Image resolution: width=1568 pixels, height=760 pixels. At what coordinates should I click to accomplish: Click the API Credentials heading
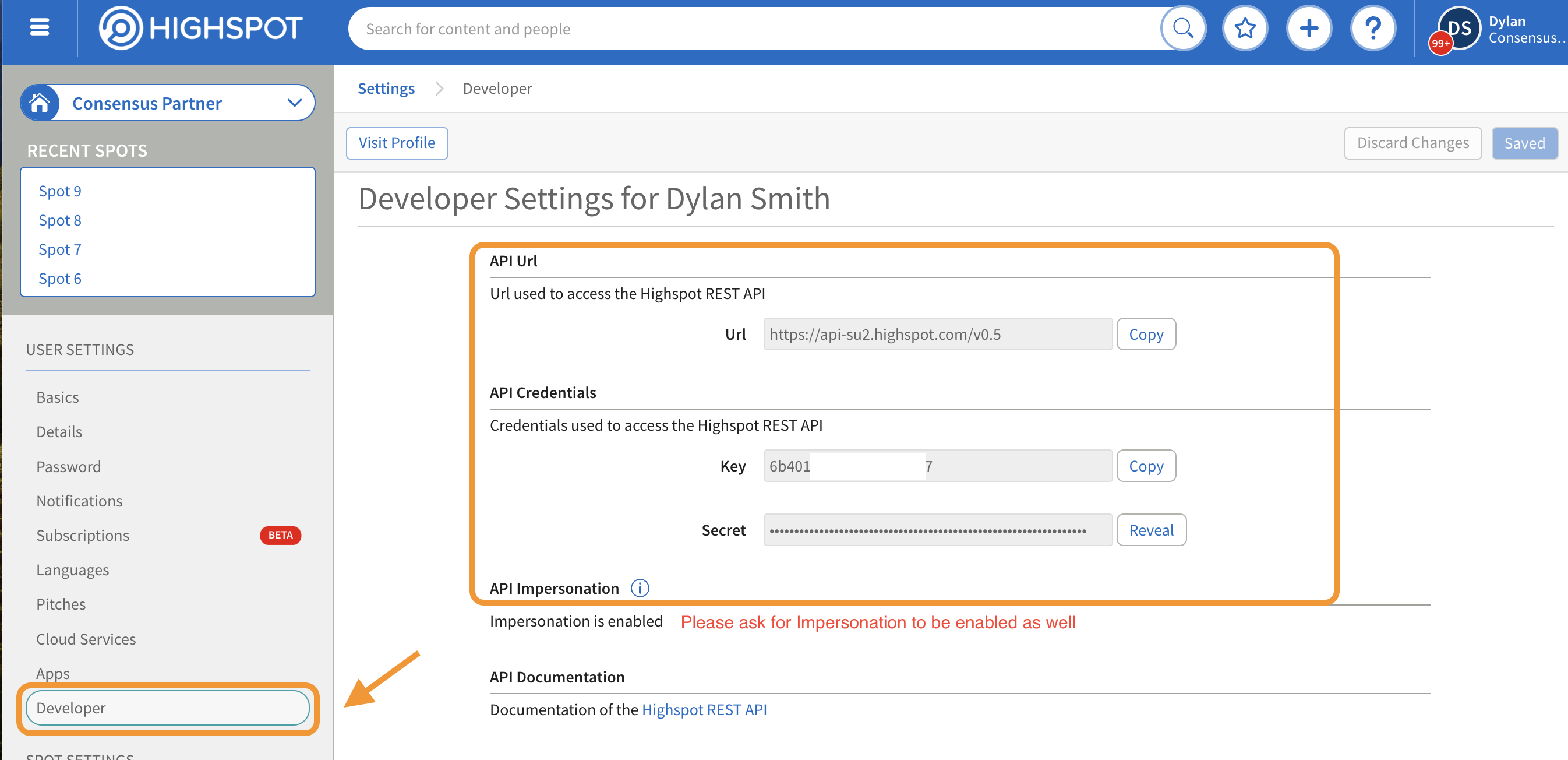[543, 393]
